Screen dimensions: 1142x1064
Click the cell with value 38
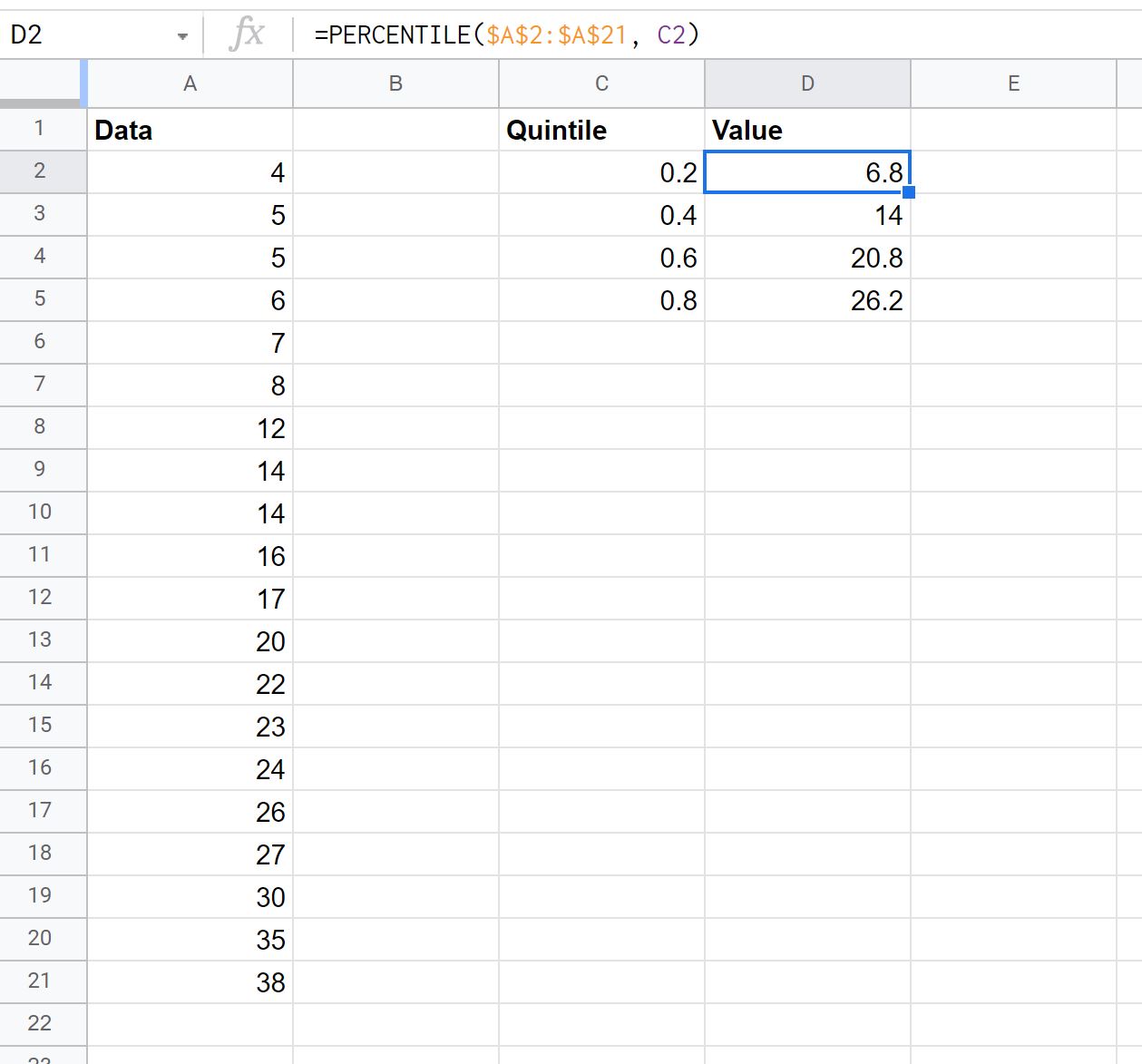tap(190, 981)
